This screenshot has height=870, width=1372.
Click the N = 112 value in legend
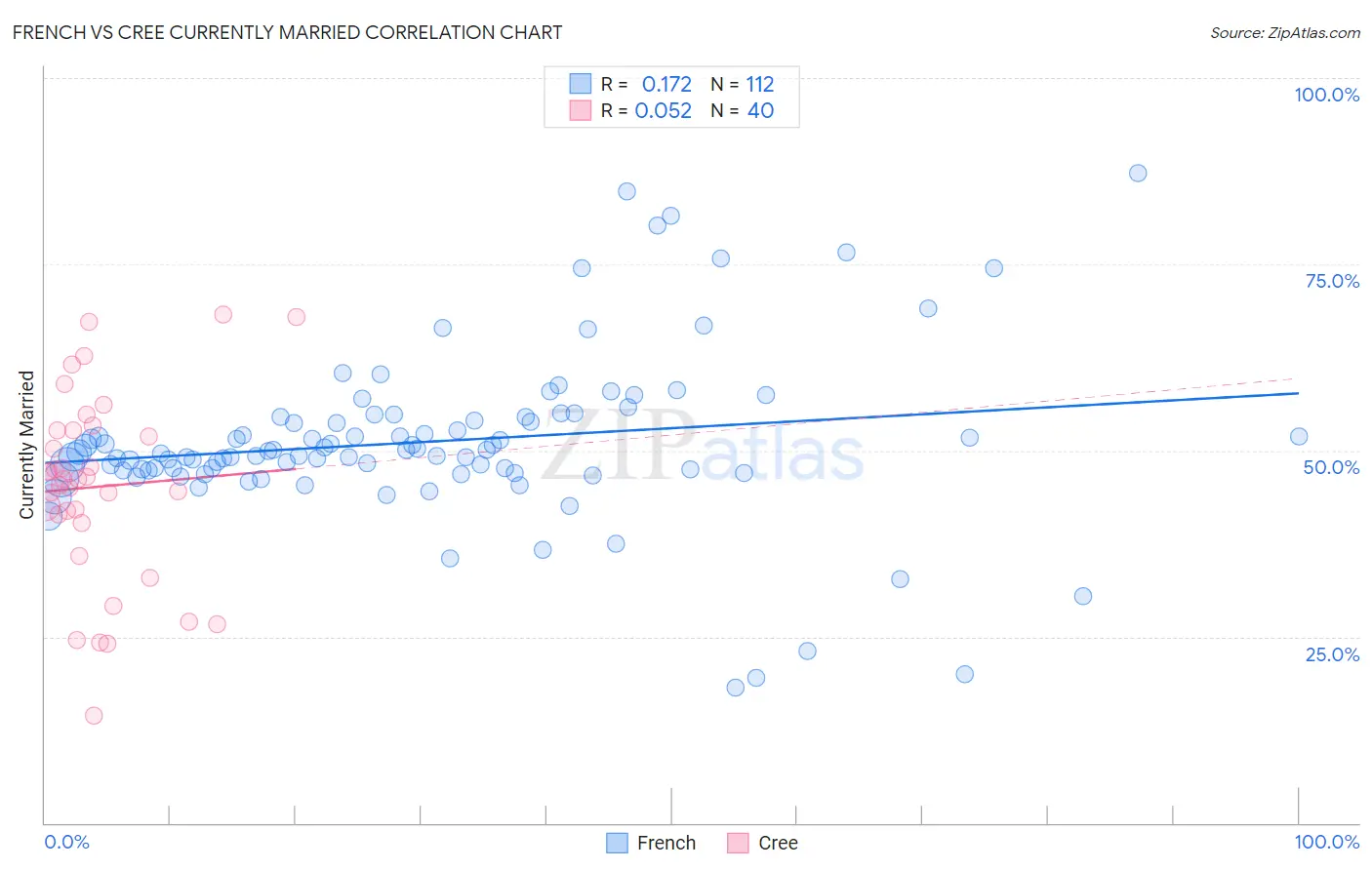[743, 84]
